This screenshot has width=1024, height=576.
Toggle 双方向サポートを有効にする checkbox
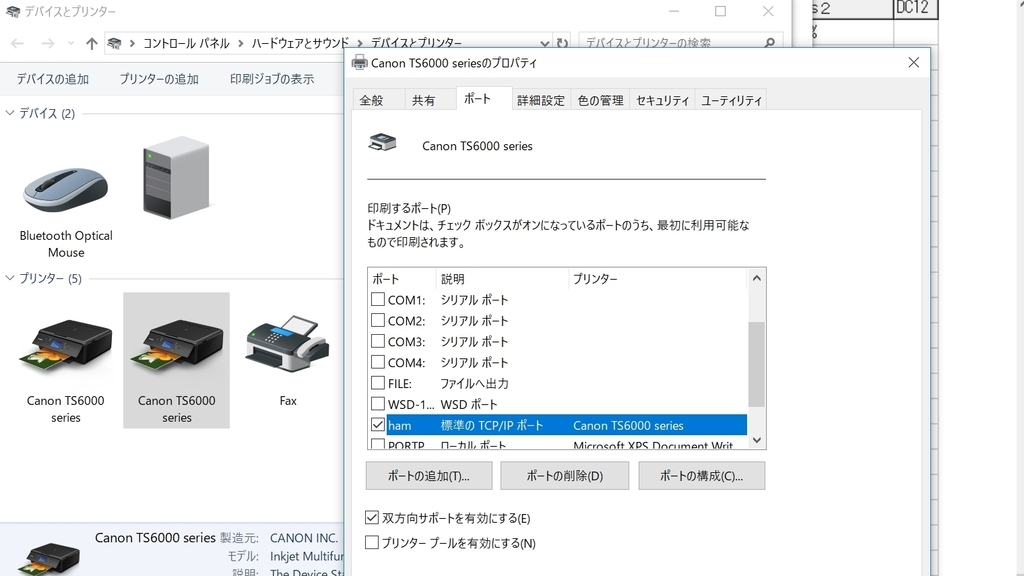[x=372, y=518]
